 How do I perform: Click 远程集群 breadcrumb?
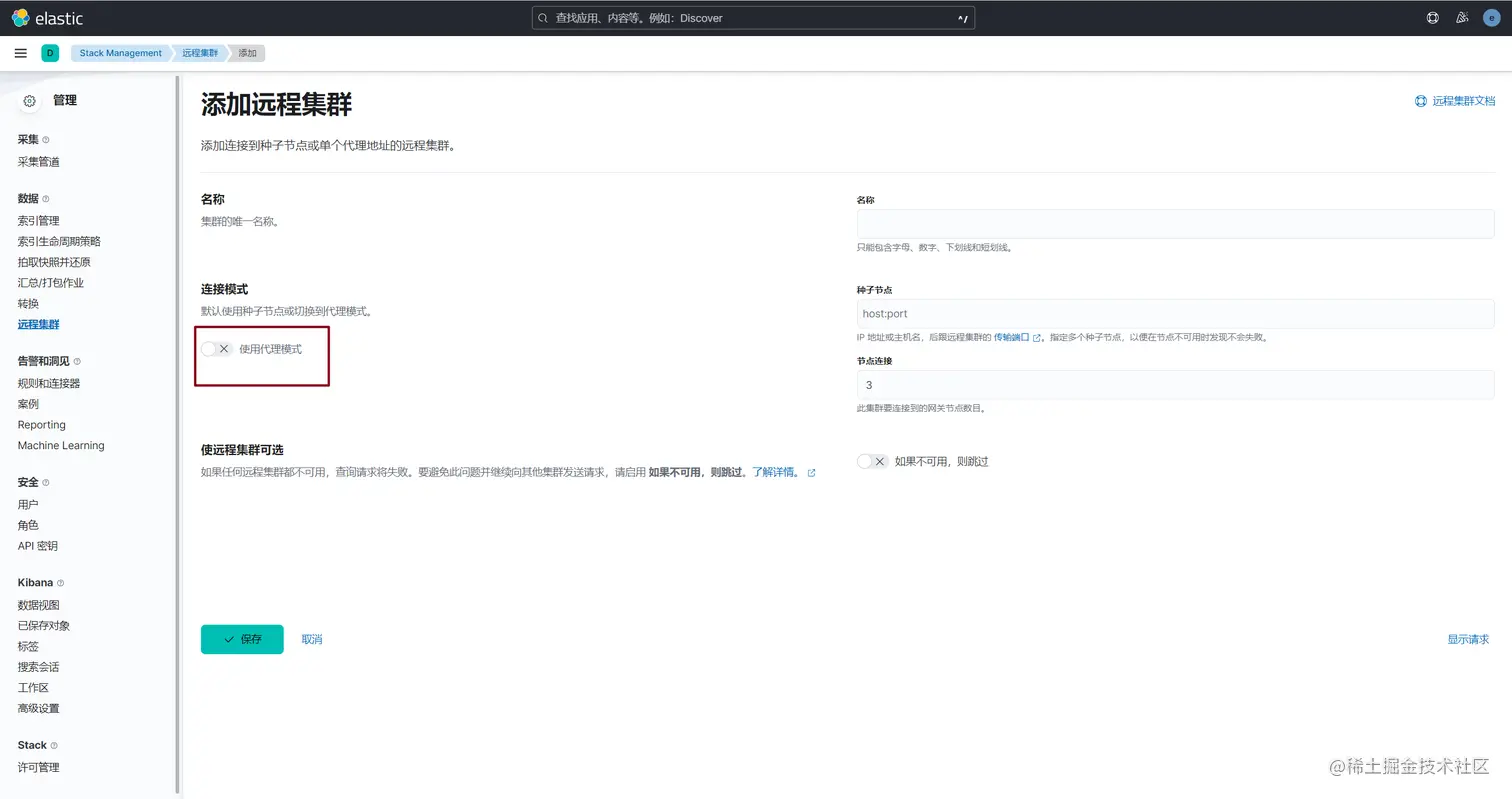point(200,53)
